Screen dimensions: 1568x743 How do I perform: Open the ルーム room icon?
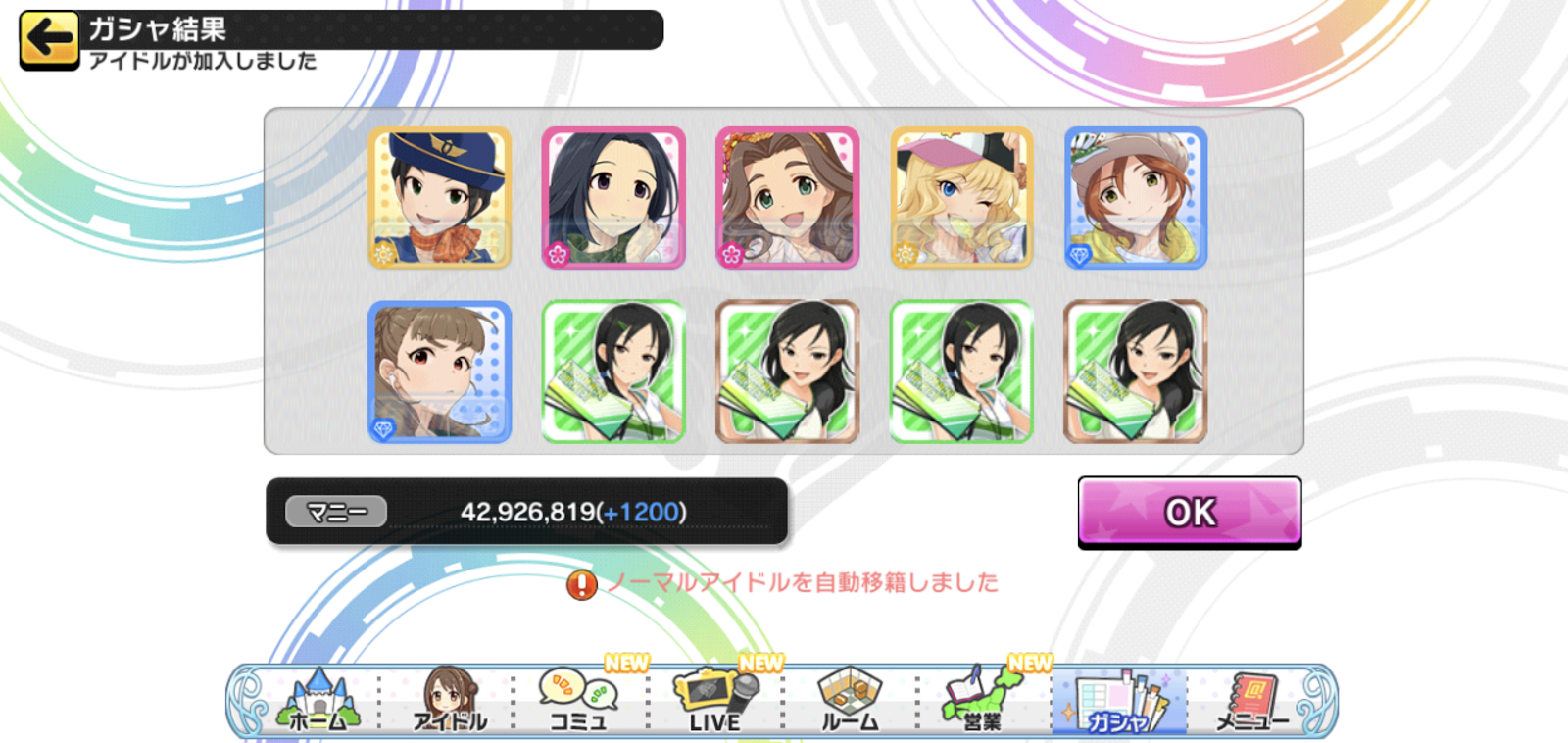849,701
